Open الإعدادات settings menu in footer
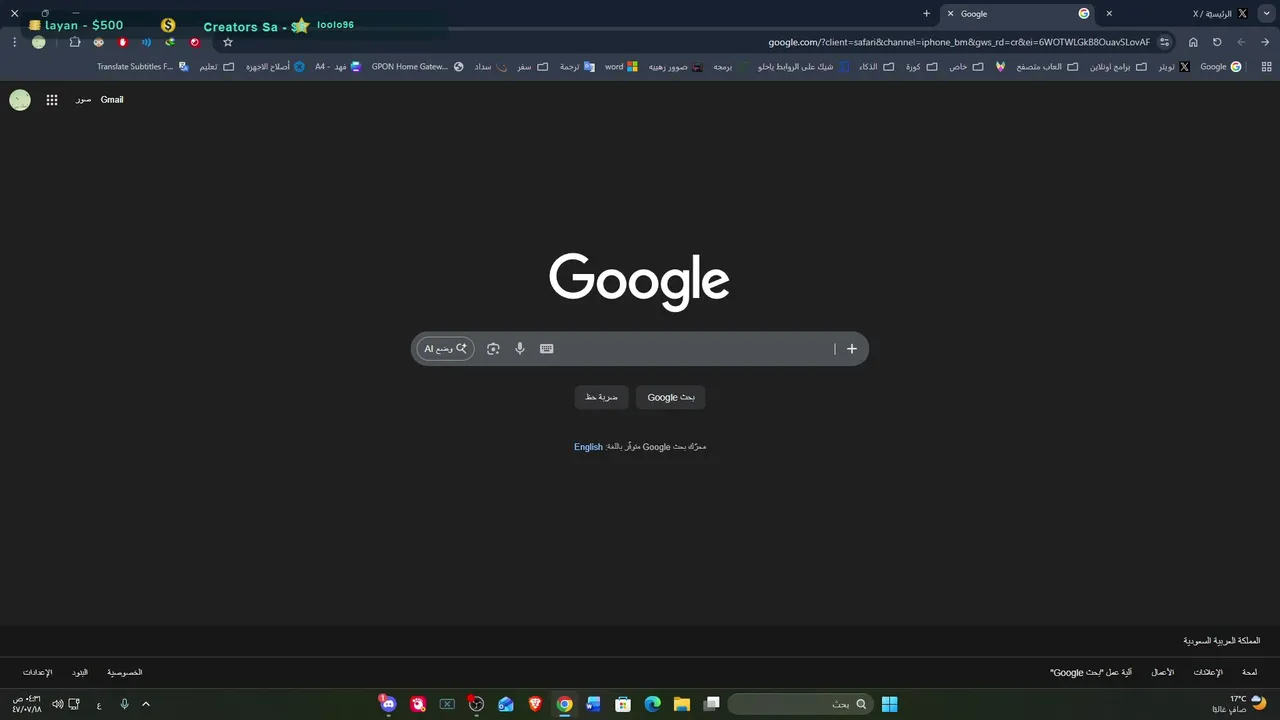 tap(38, 673)
